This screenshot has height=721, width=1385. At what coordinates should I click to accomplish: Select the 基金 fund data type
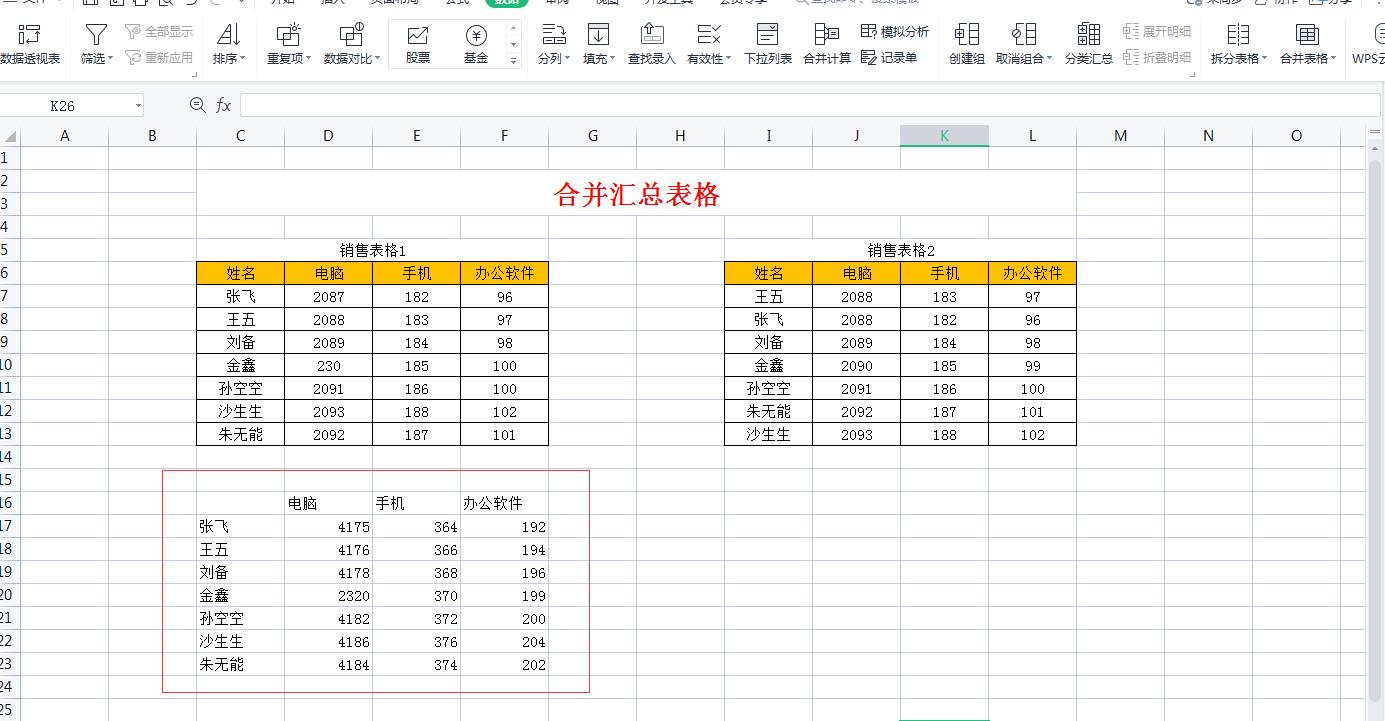(476, 46)
